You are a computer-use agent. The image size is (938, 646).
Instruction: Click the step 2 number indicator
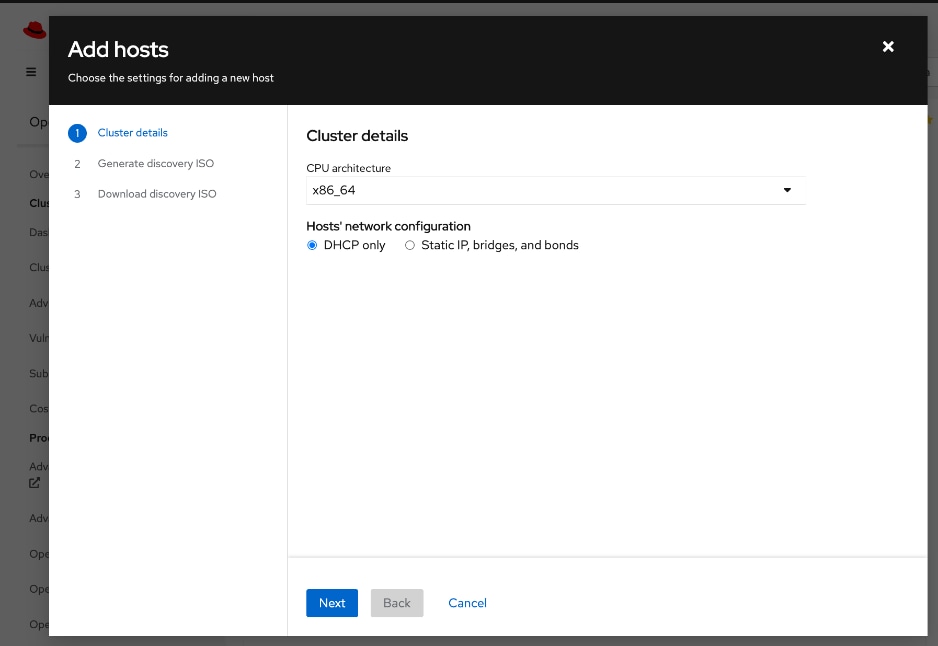pos(77,163)
